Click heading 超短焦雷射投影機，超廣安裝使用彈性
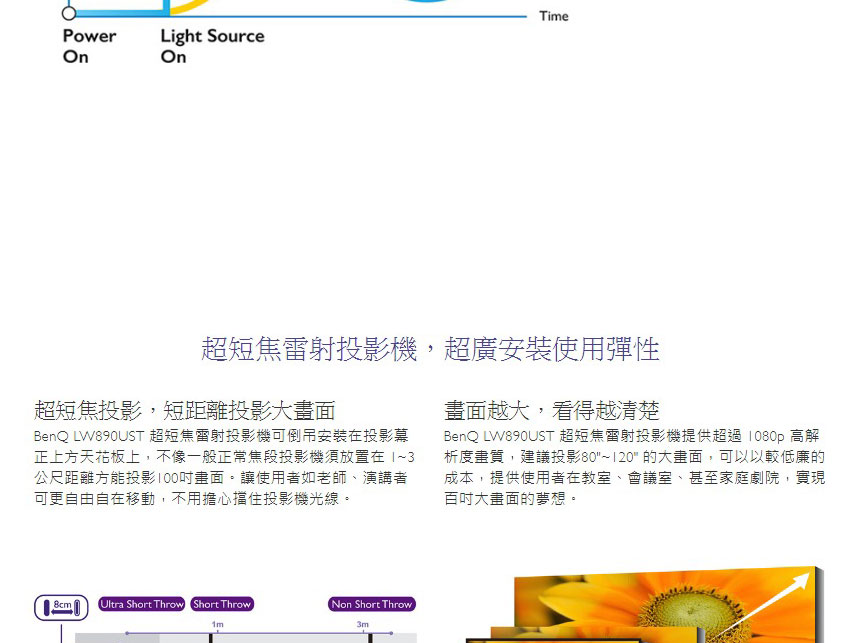 click(x=430, y=349)
